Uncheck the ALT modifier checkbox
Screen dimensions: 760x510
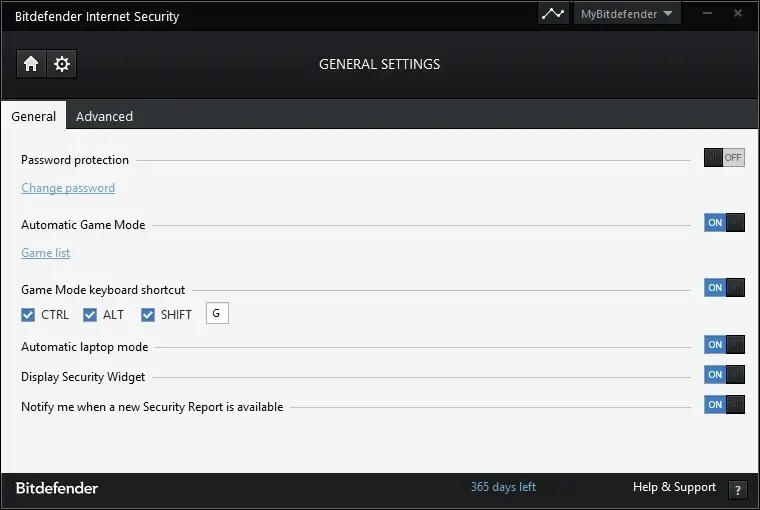90,315
